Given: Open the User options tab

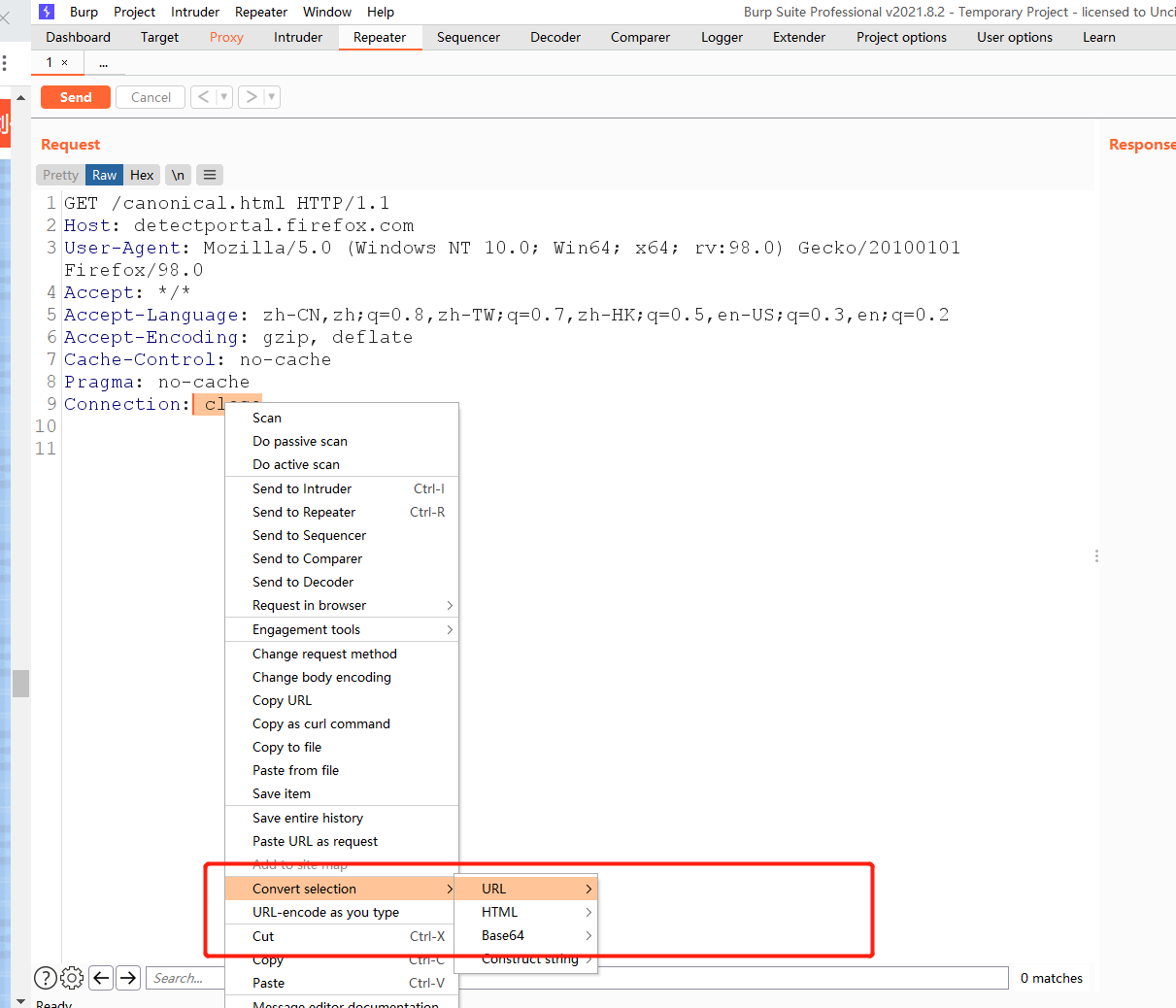Looking at the screenshot, I should click(1015, 37).
